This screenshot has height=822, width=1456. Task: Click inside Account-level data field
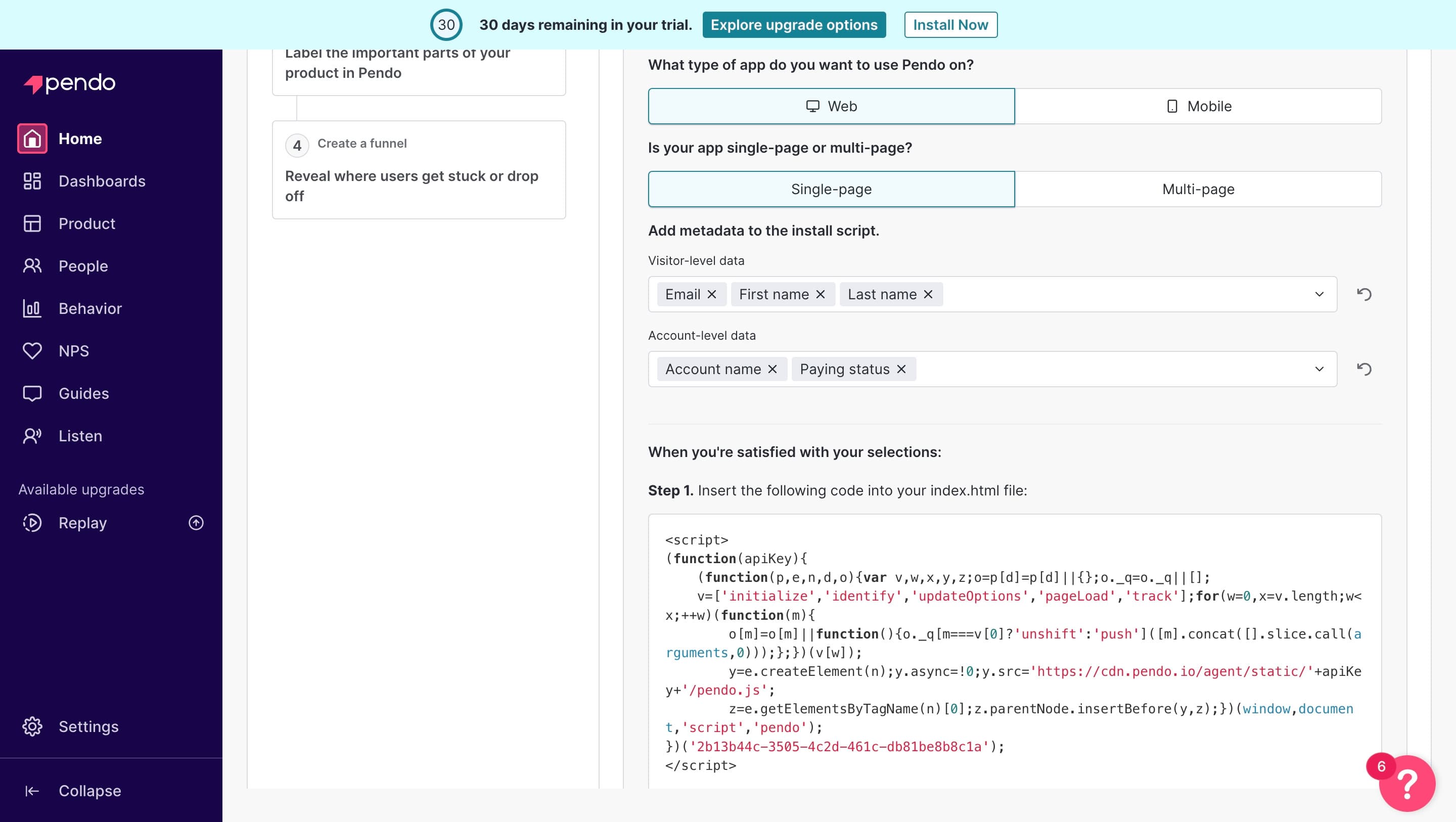[x=992, y=369]
